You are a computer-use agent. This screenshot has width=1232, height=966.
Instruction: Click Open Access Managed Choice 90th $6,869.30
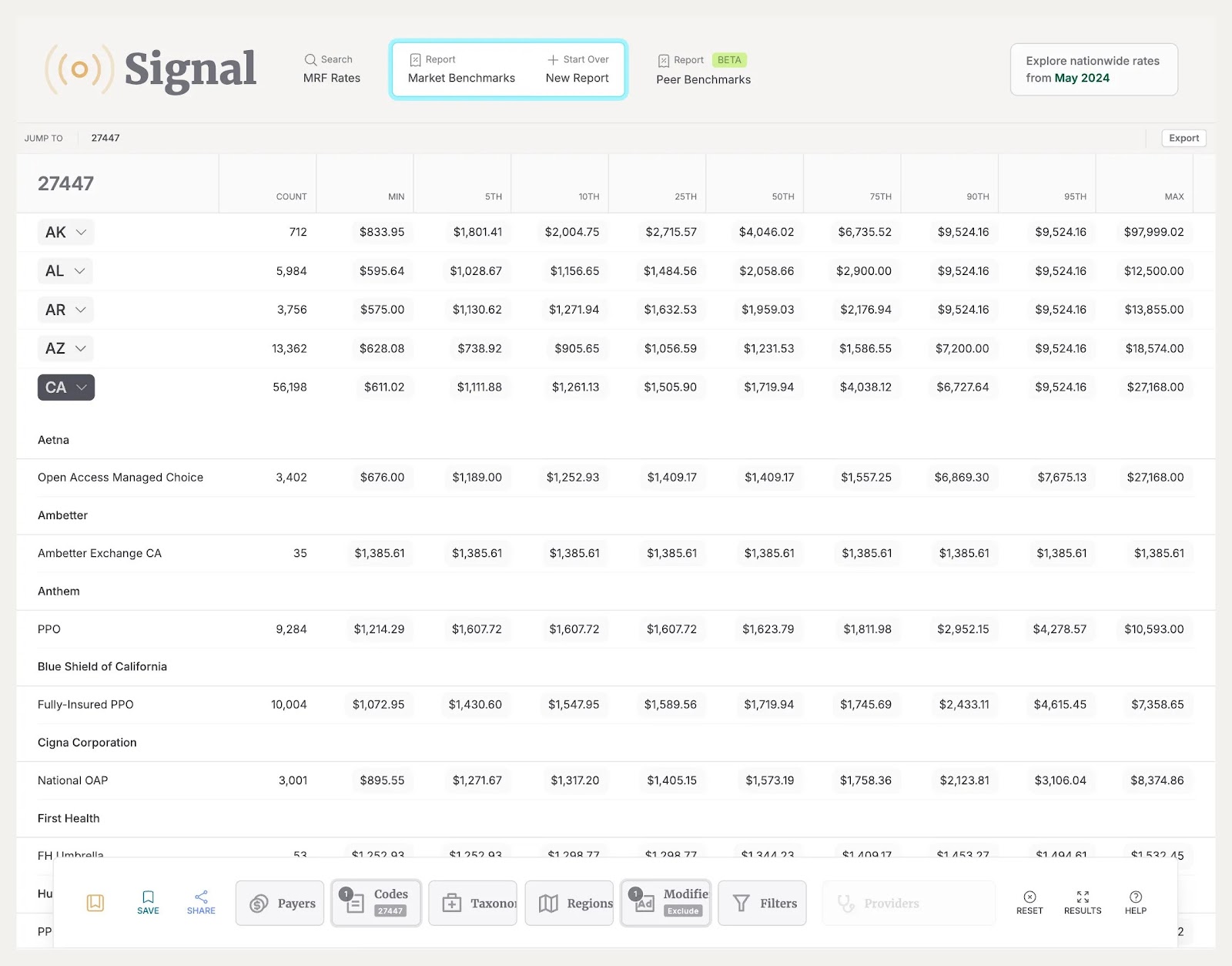[961, 478]
